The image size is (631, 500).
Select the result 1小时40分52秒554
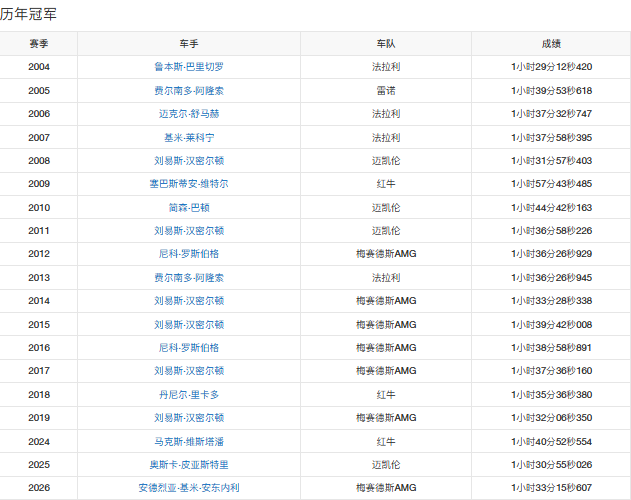click(x=551, y=442)
